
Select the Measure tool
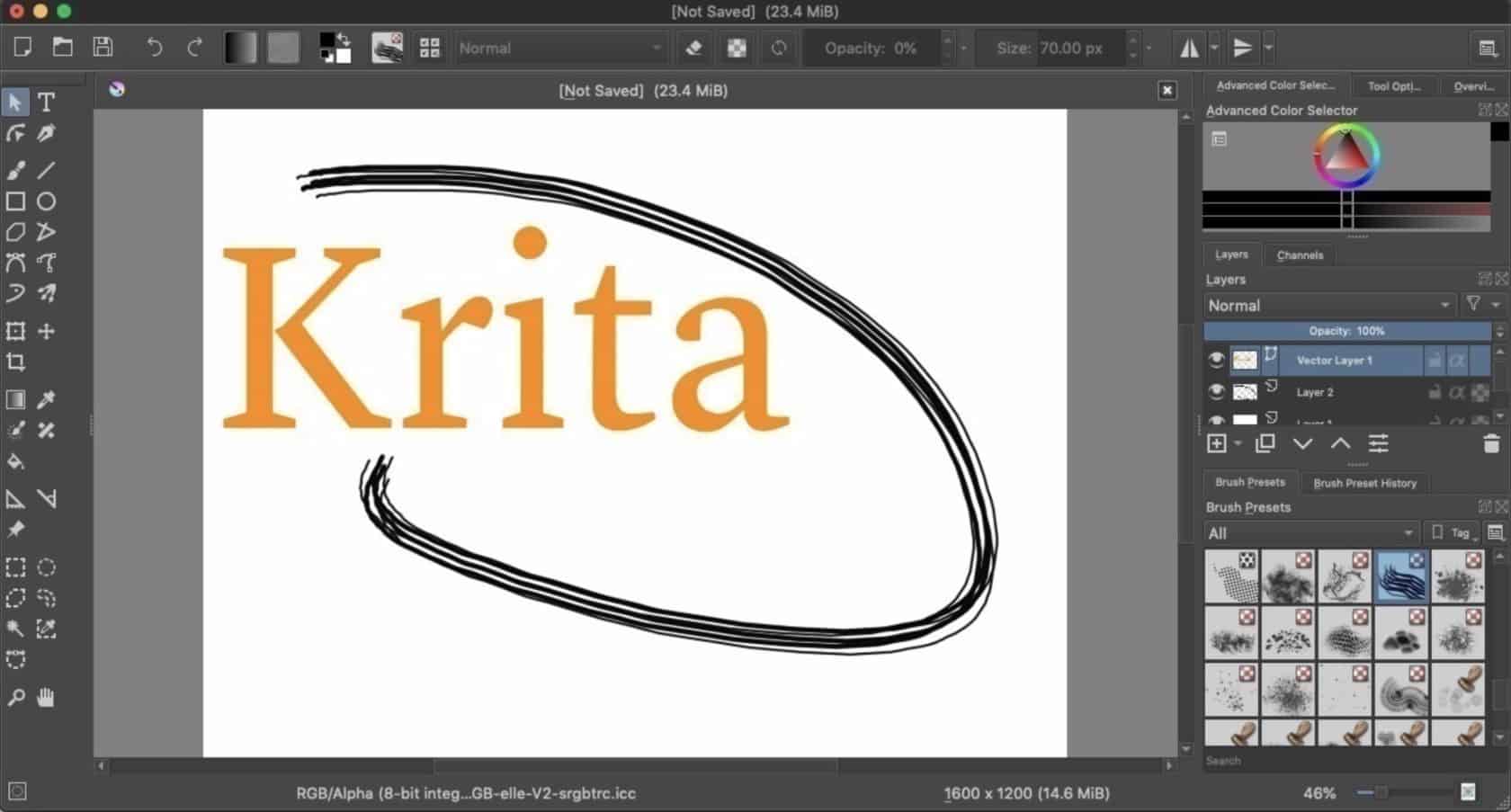click(46, 499)
